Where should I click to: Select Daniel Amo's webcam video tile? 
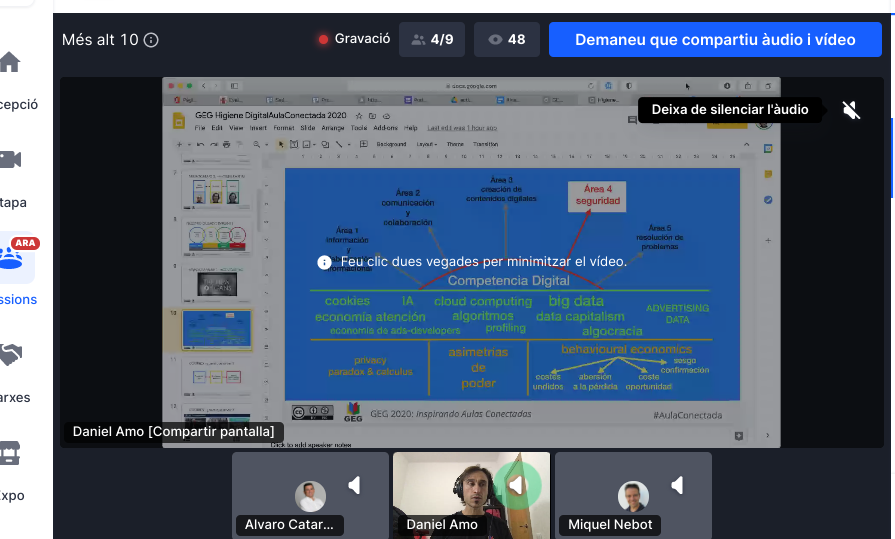coord(471,496)
